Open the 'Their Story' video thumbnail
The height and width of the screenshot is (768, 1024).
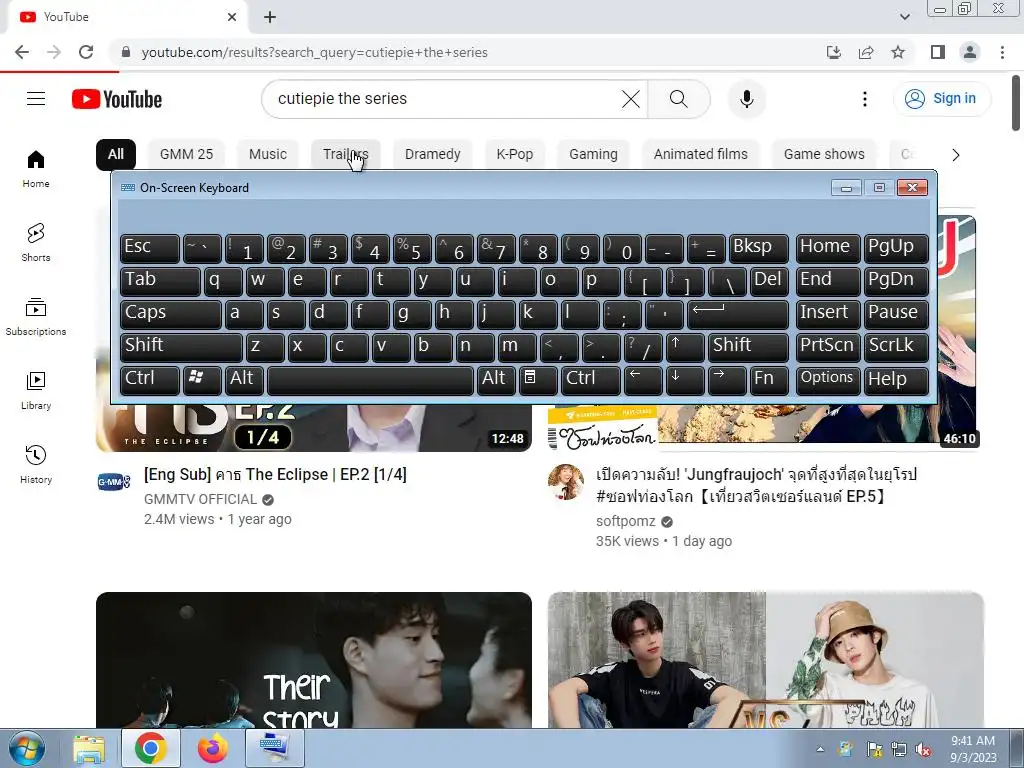[313, 660]
